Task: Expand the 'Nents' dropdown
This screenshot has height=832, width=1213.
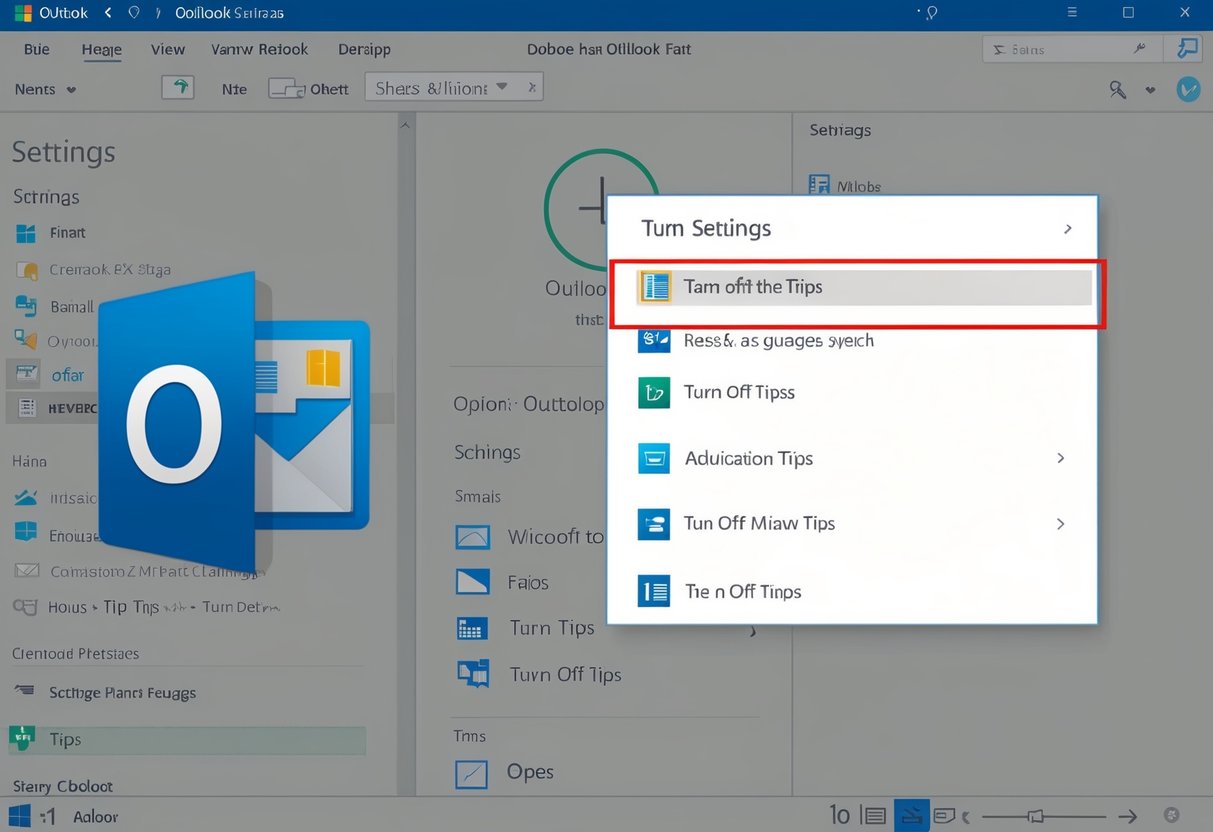Action: click(x=42, y=88)
